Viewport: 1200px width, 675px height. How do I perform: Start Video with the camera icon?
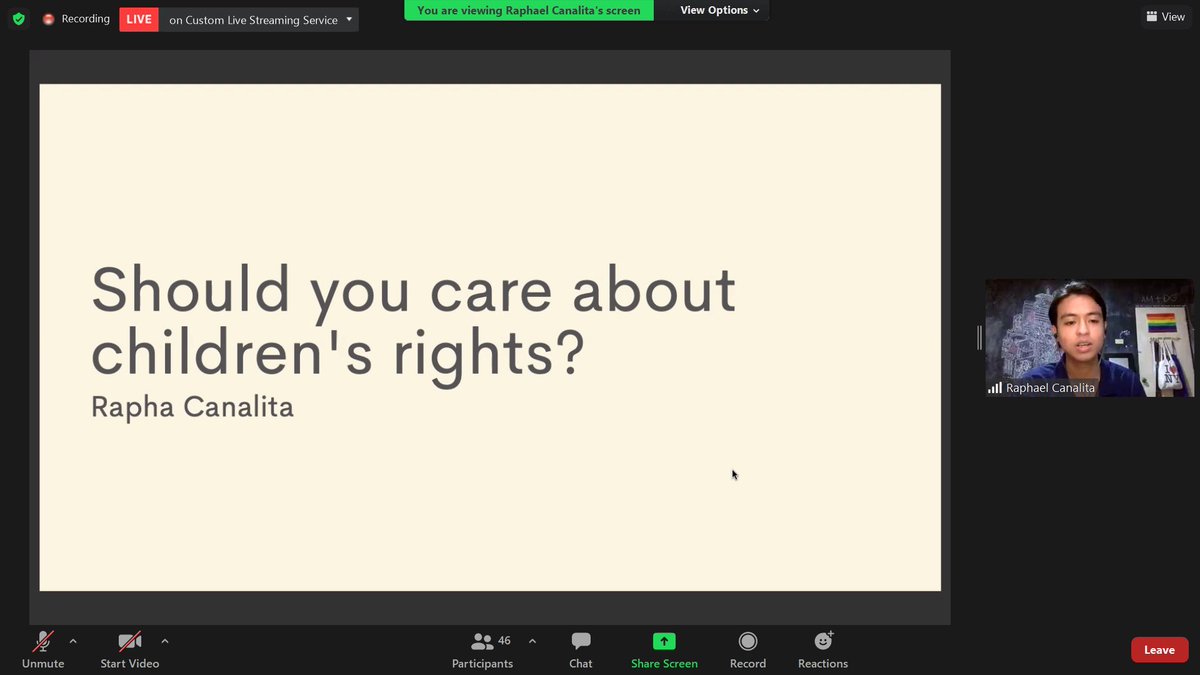pos(129,650)
